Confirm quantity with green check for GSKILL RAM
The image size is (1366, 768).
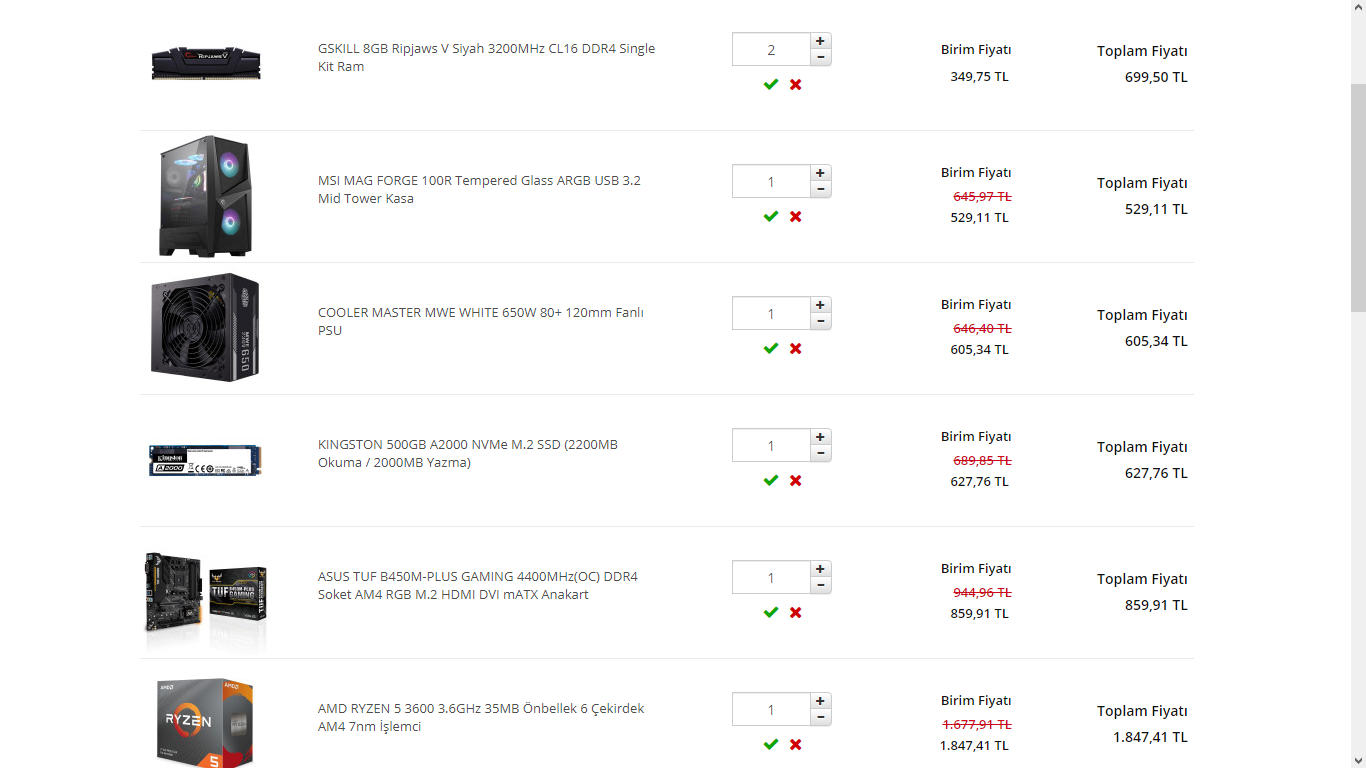tap(770, 85)
